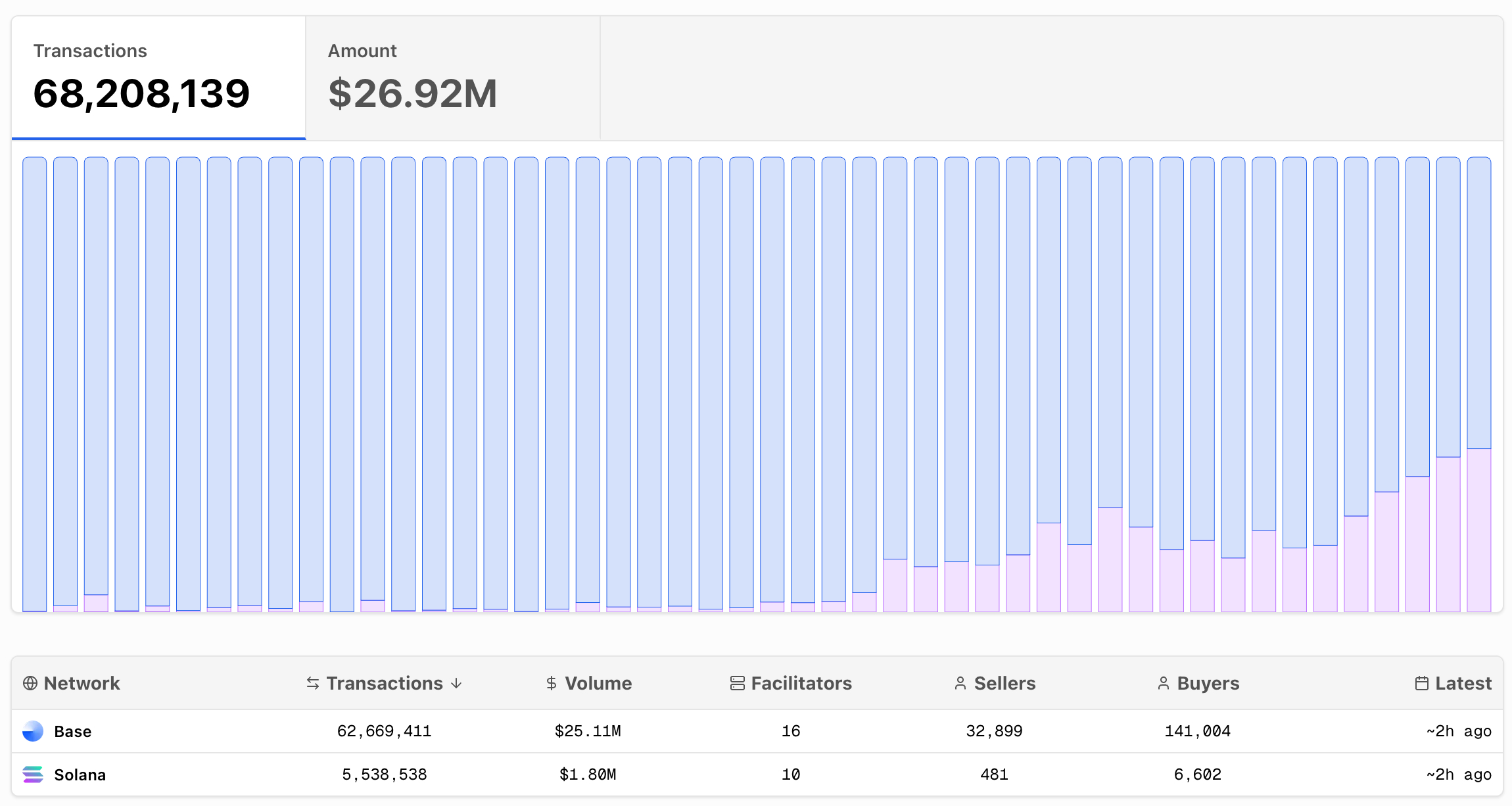Click the calendar icon beside Latest
This screenshot has height=806, width=1512.
[1422, 683]
